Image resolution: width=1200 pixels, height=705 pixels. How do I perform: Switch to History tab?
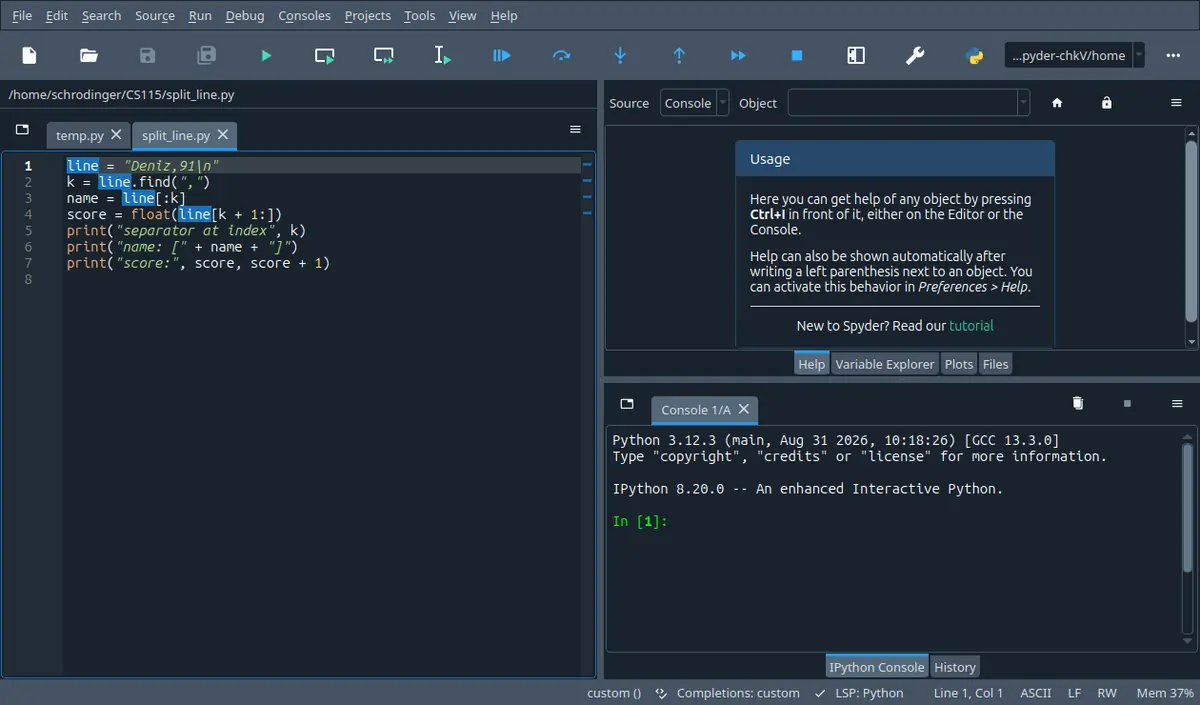955,667
